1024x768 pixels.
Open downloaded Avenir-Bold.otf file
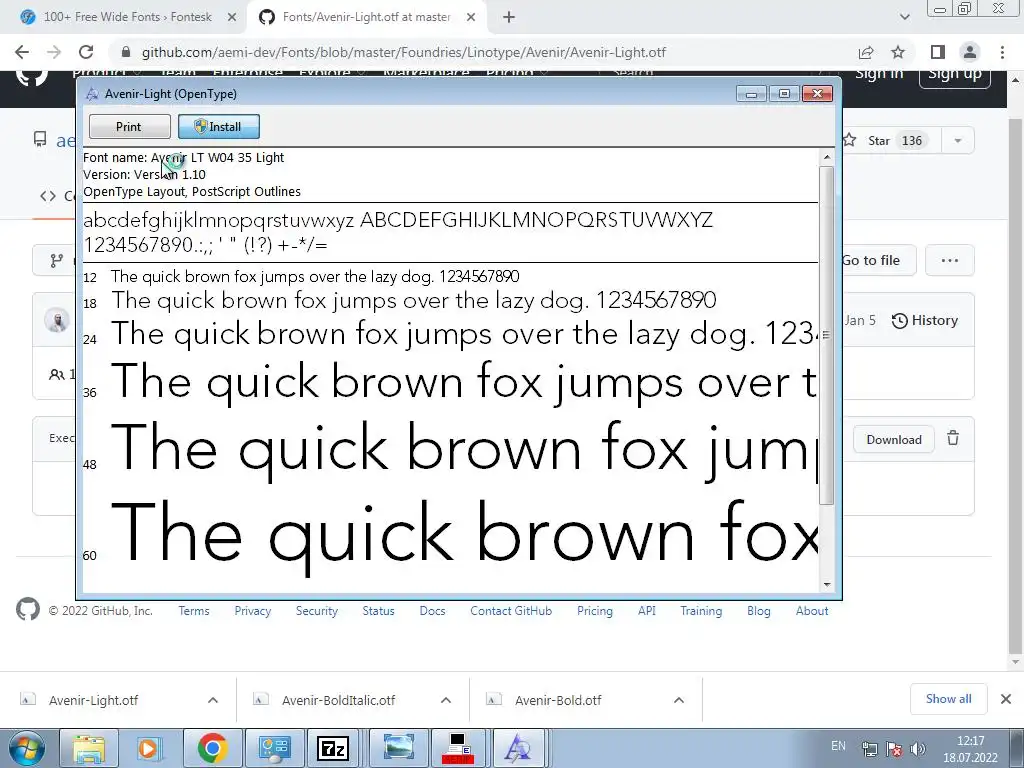click(x=558, y=700)
